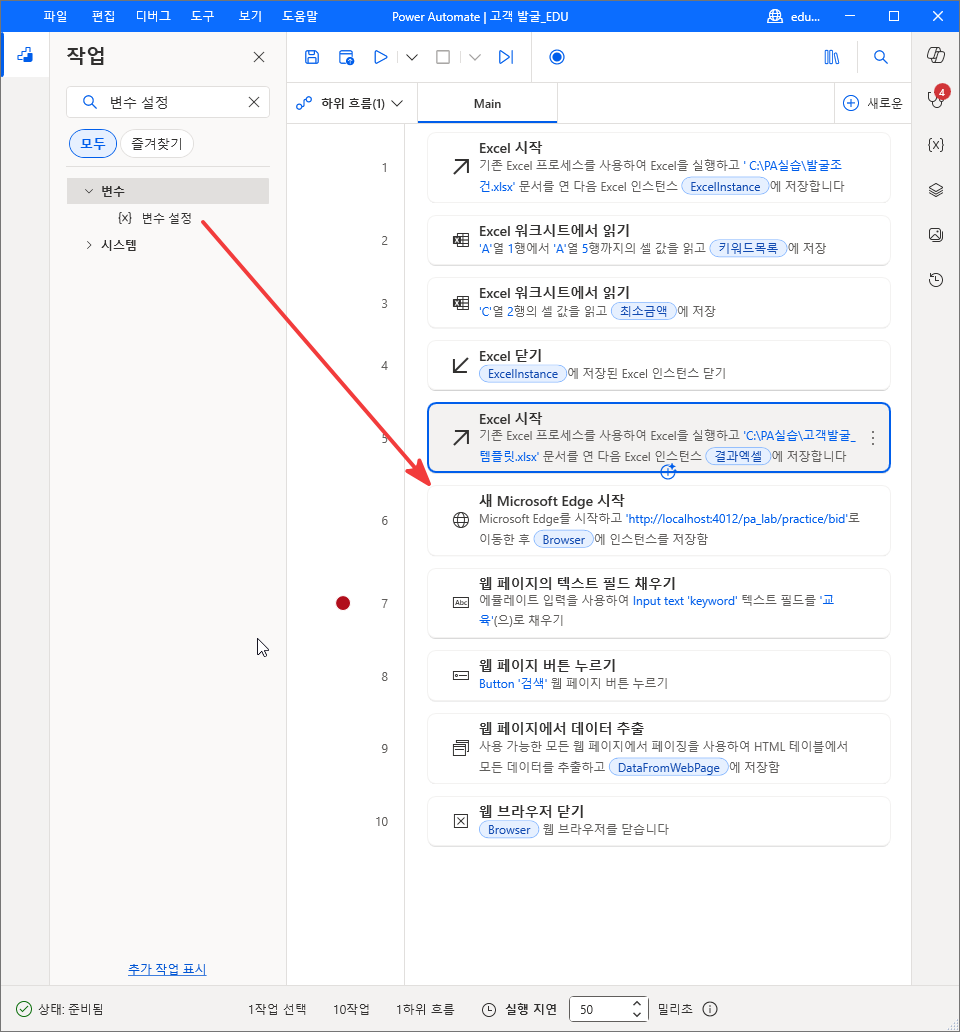Open the 도움말 menu
The image size is (960, 1032).
coord(300,16)
